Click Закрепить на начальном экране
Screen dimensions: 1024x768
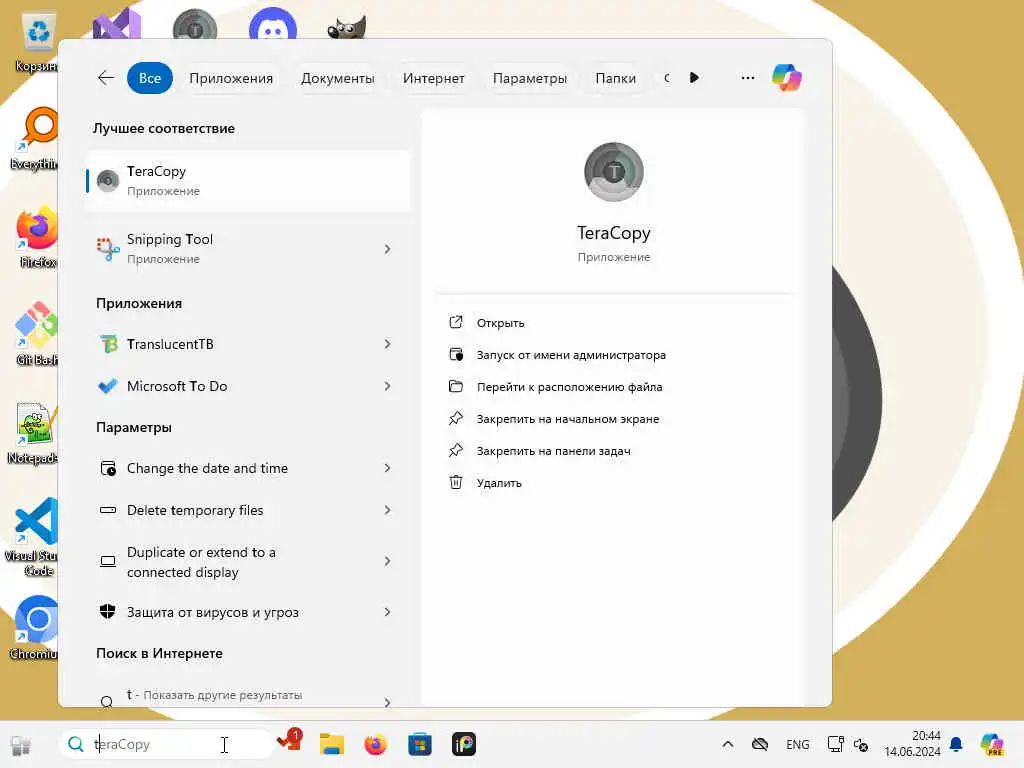coord(568,419)
